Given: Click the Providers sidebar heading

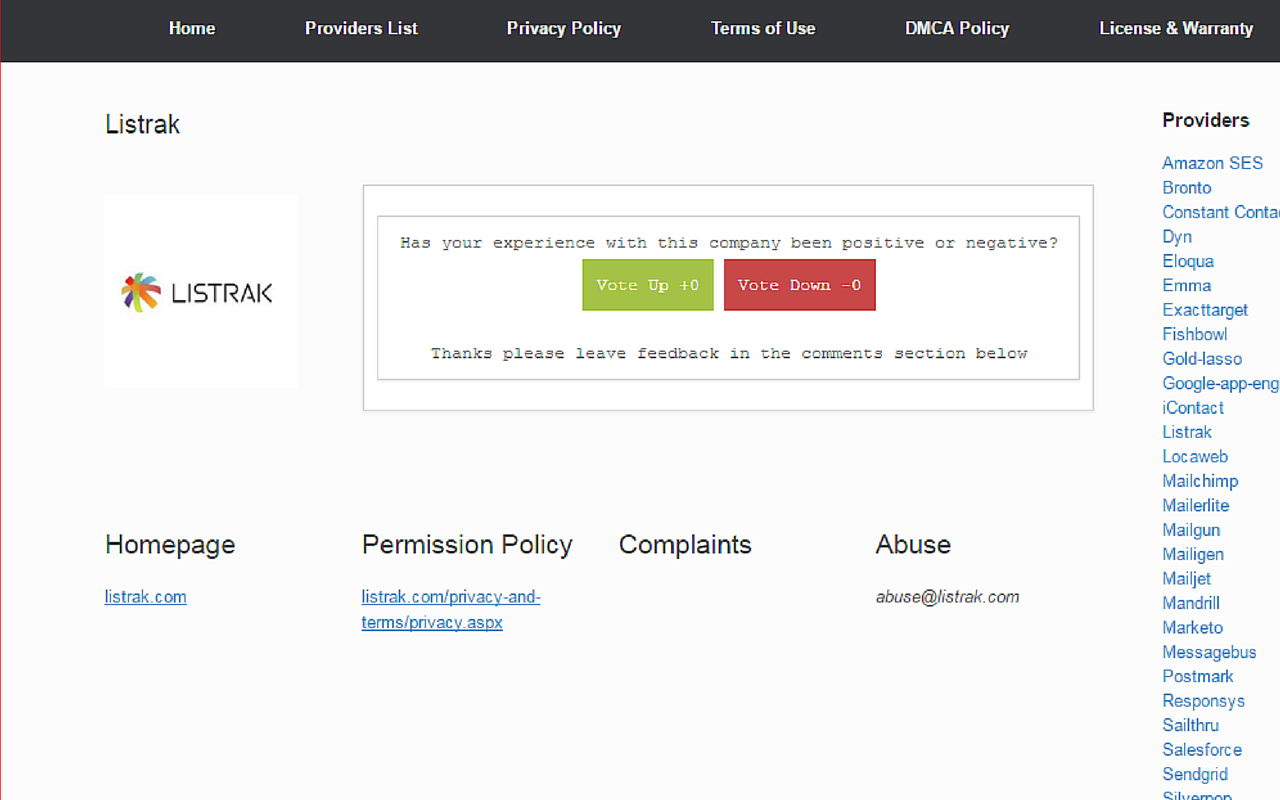Looking at the screenshot, I should [1206, 120].
